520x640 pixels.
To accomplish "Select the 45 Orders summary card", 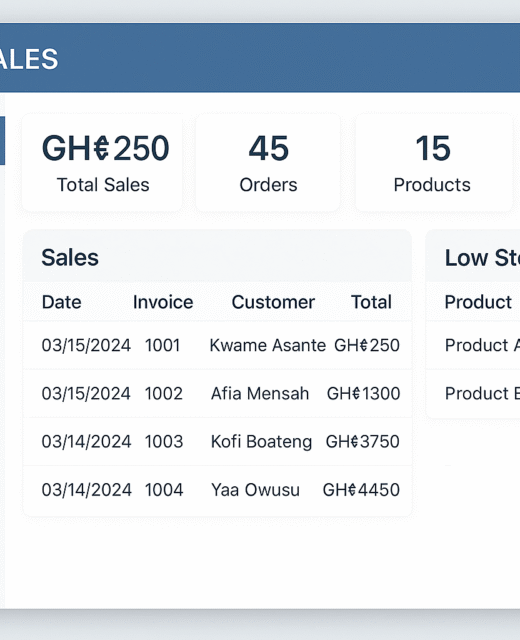I will (x=268, y=162).
